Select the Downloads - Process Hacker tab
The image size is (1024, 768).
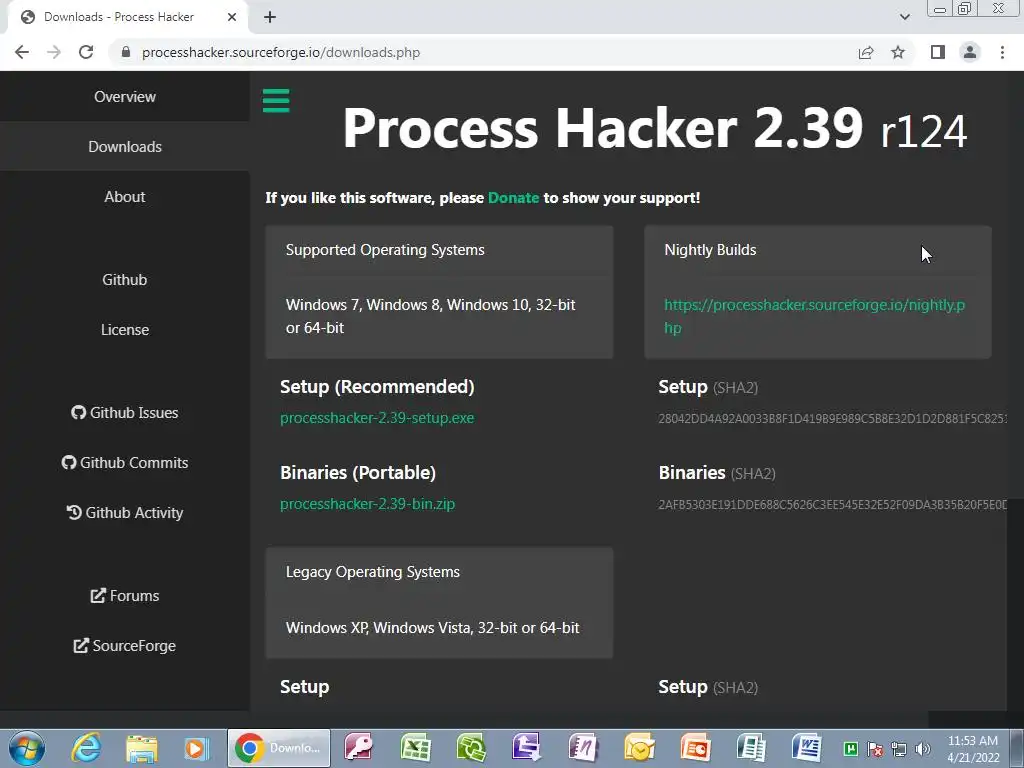[x=127, y=17]
